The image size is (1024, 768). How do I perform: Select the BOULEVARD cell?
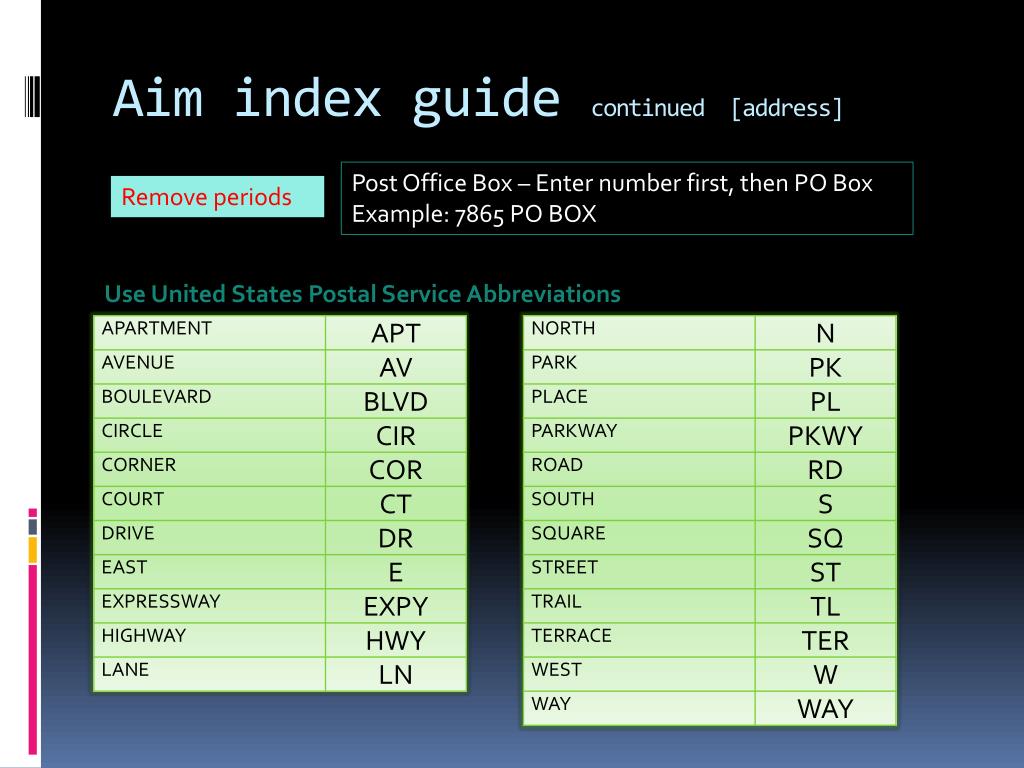(x=210, y=401)
